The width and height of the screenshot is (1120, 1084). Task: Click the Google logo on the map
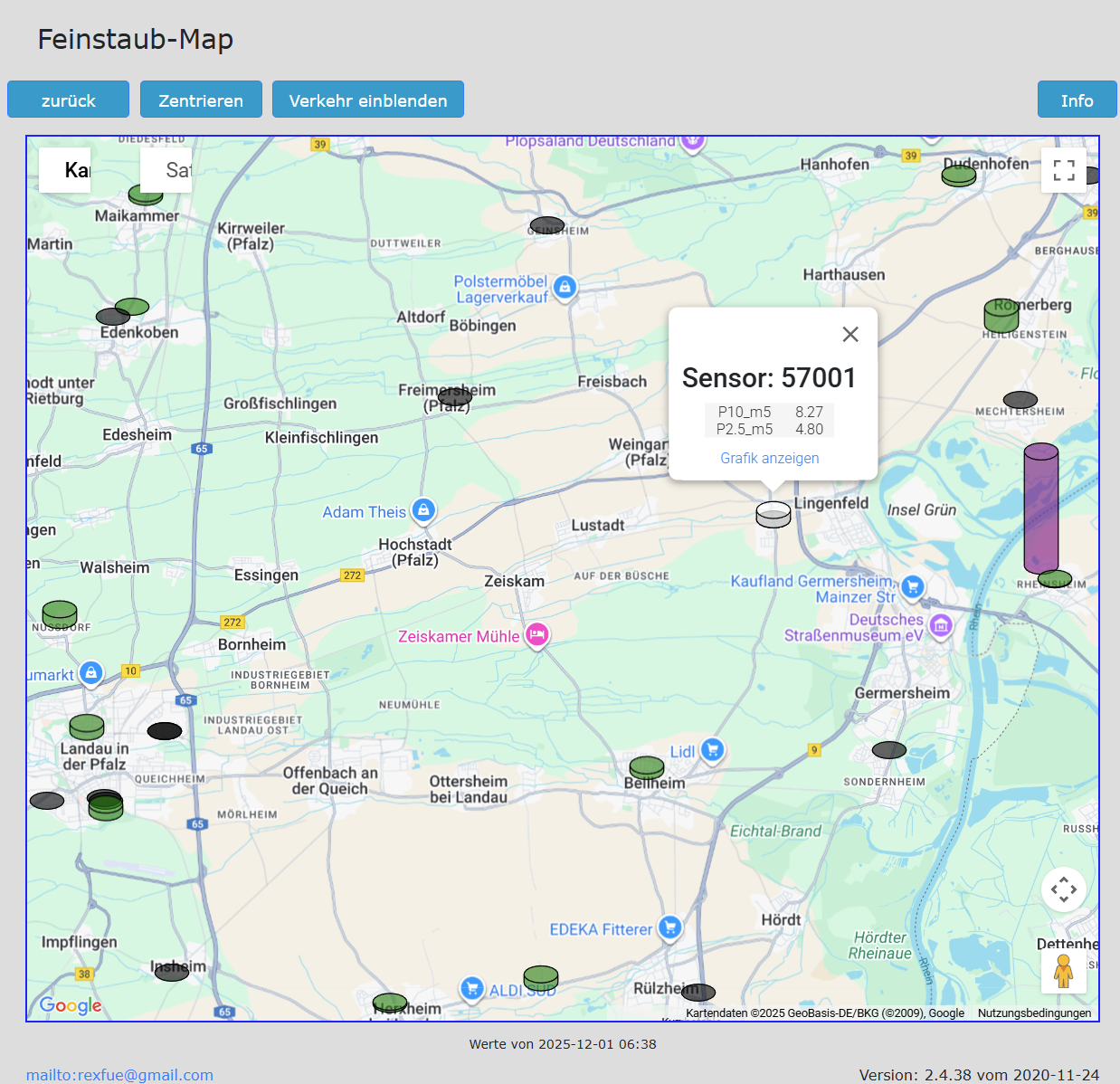71,1005
